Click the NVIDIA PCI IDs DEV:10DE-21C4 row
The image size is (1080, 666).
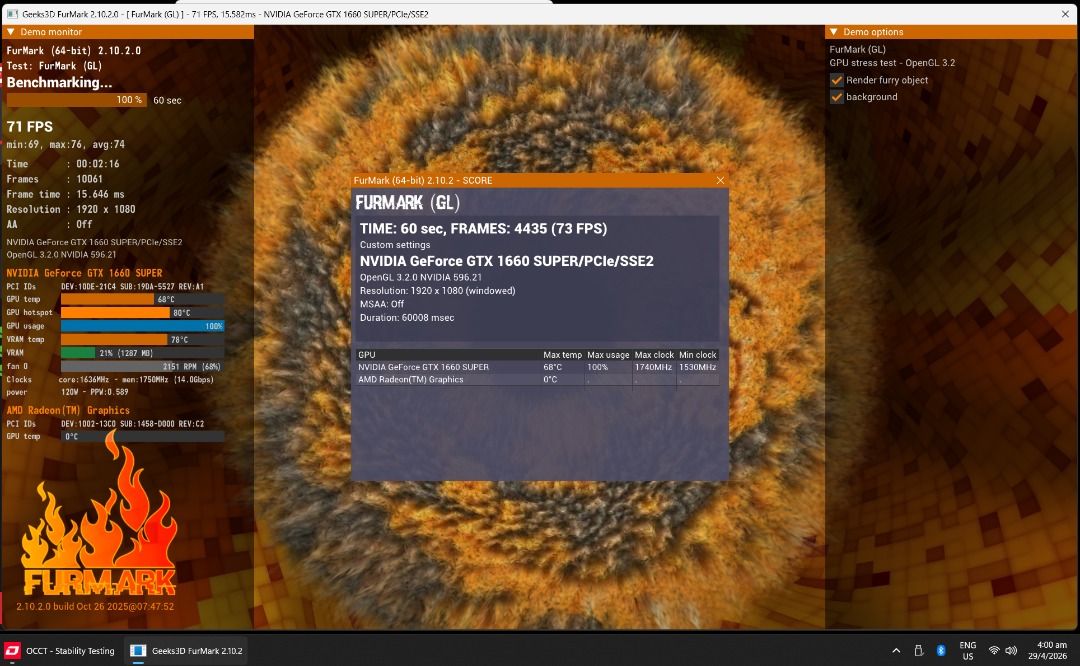105,287
